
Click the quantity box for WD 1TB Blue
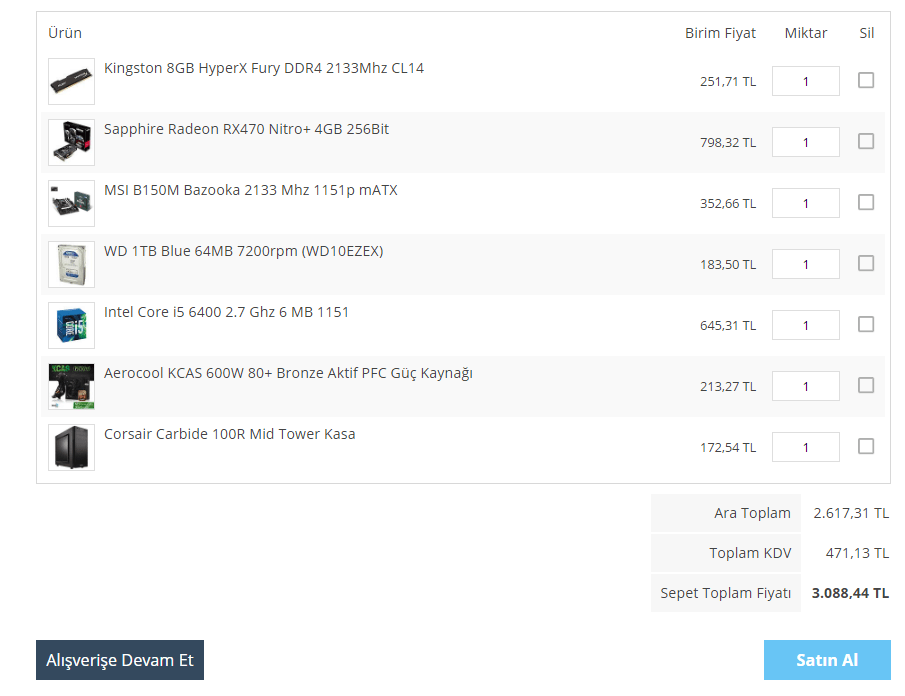coord(806,264)
